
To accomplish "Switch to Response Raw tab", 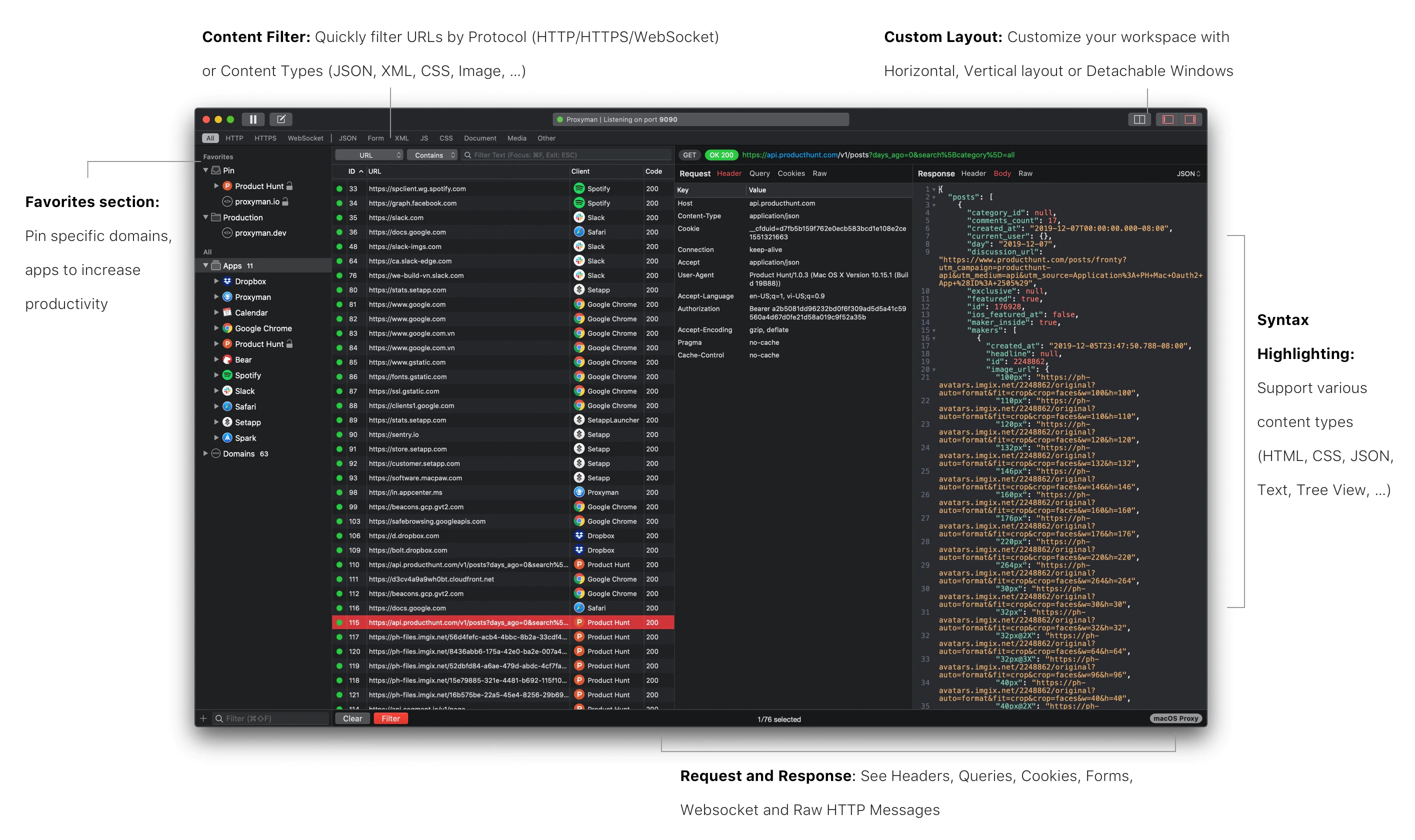I will [1025, 174].
